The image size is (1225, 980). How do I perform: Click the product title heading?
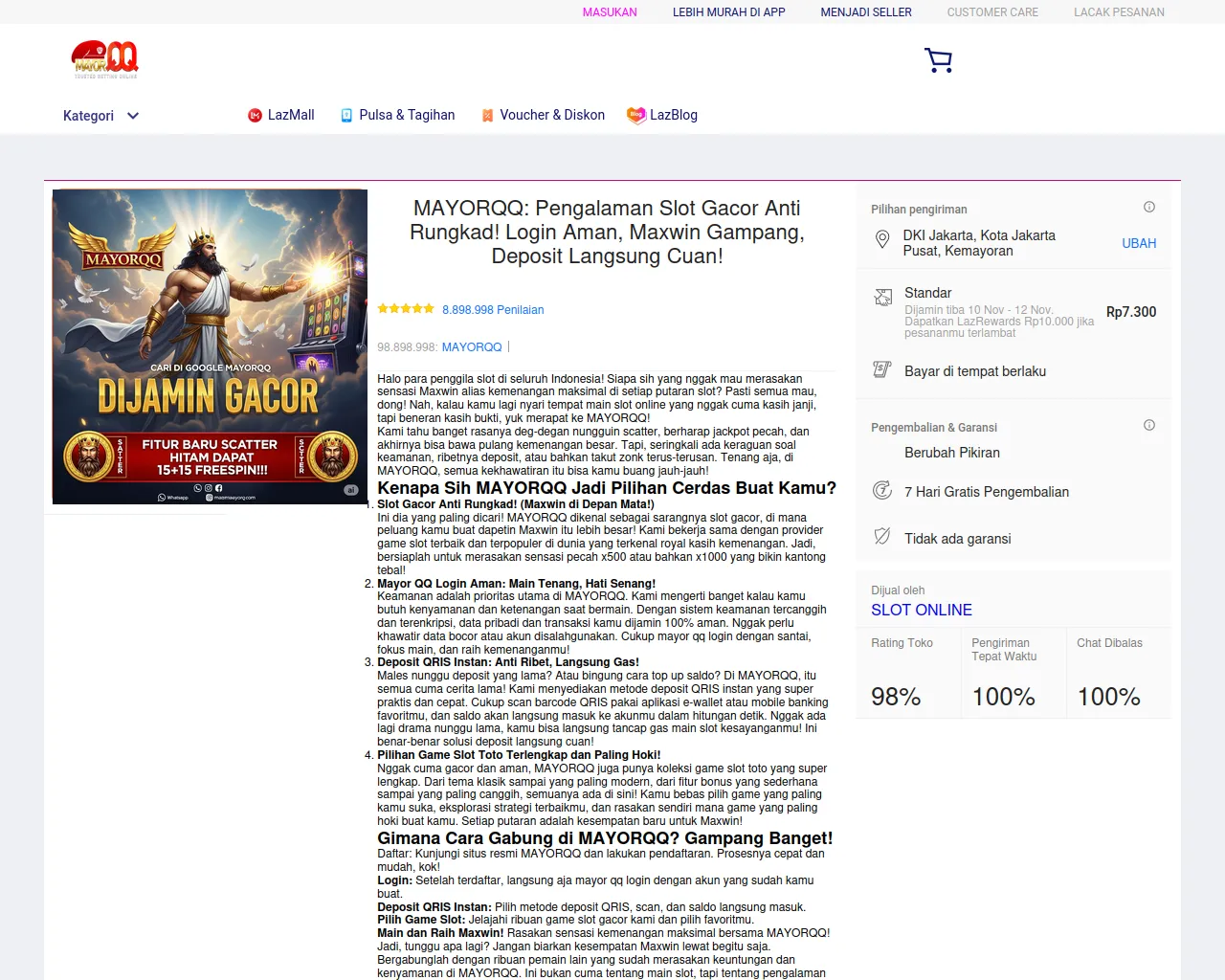[x=607, y=233]
